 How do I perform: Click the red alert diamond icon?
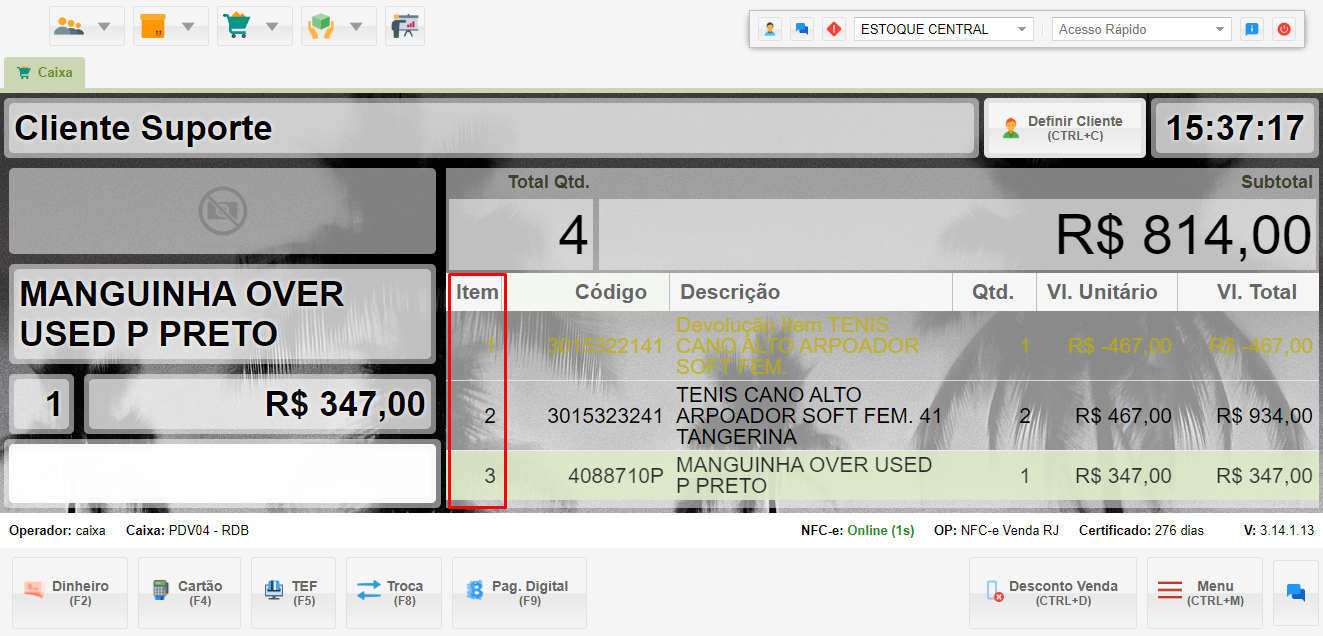833,29
